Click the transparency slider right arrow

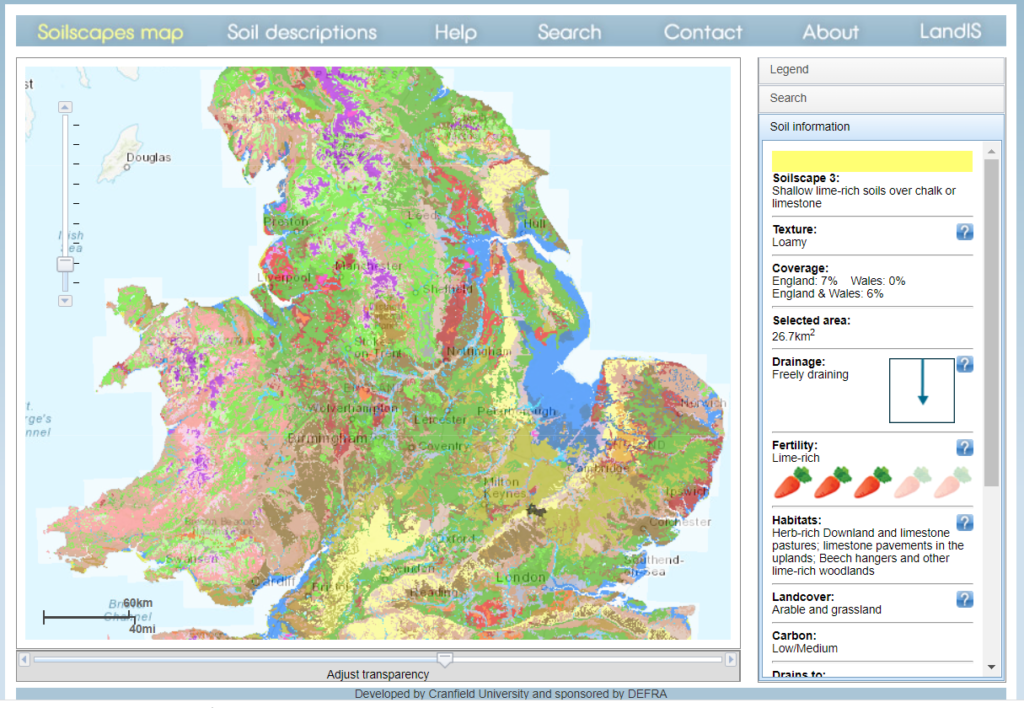point(731,660)
